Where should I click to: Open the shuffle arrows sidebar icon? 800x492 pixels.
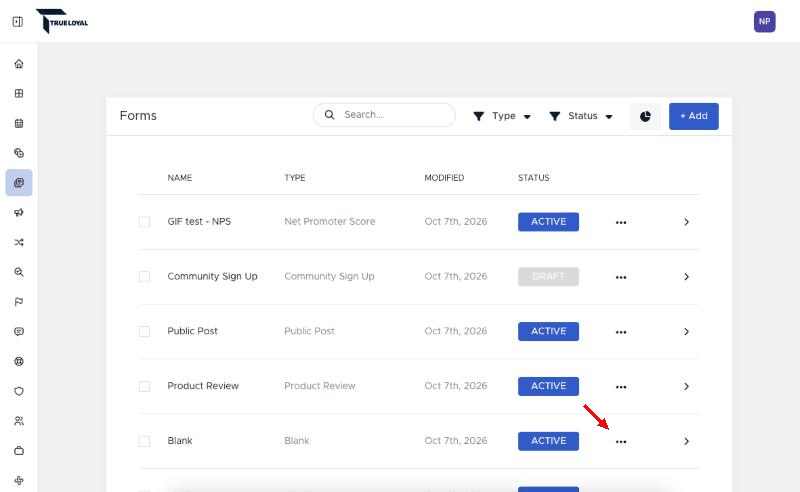pyautogui.click(x=19, y=242)
